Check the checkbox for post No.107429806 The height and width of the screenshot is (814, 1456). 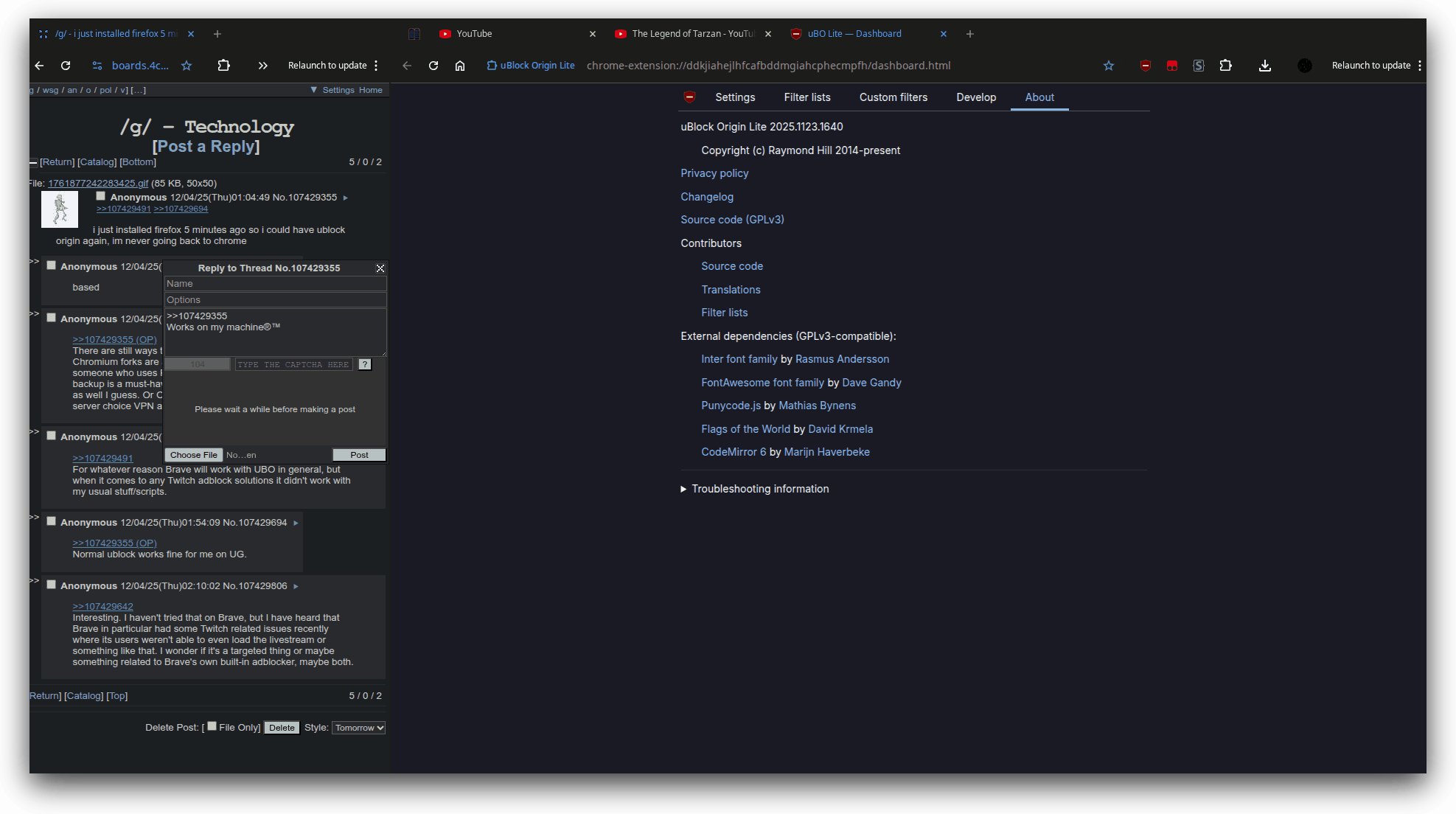(x=52, y=585)
